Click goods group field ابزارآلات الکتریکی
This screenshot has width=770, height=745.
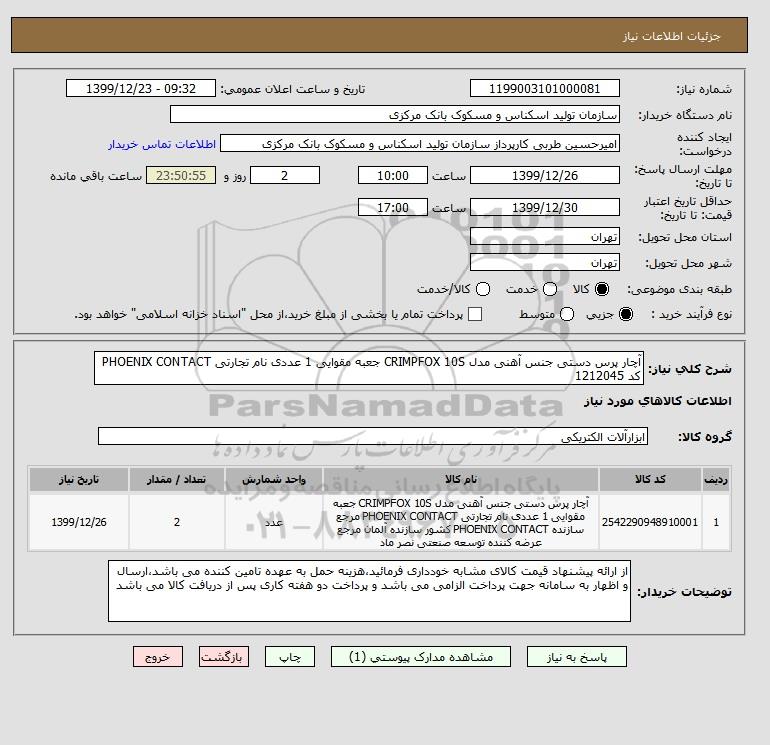373,436
